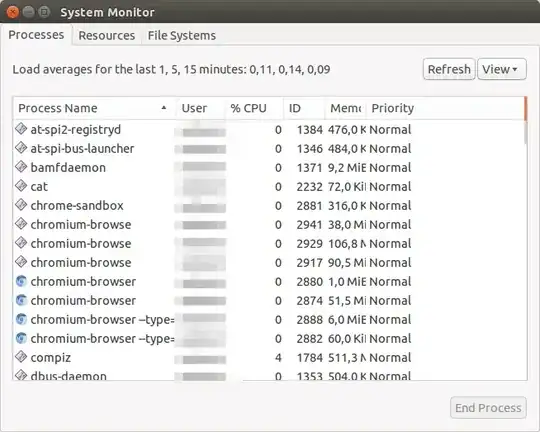Select the bamfdaemon process icon
The width and height of the screenshot is (540, 432).
[21, 167]
